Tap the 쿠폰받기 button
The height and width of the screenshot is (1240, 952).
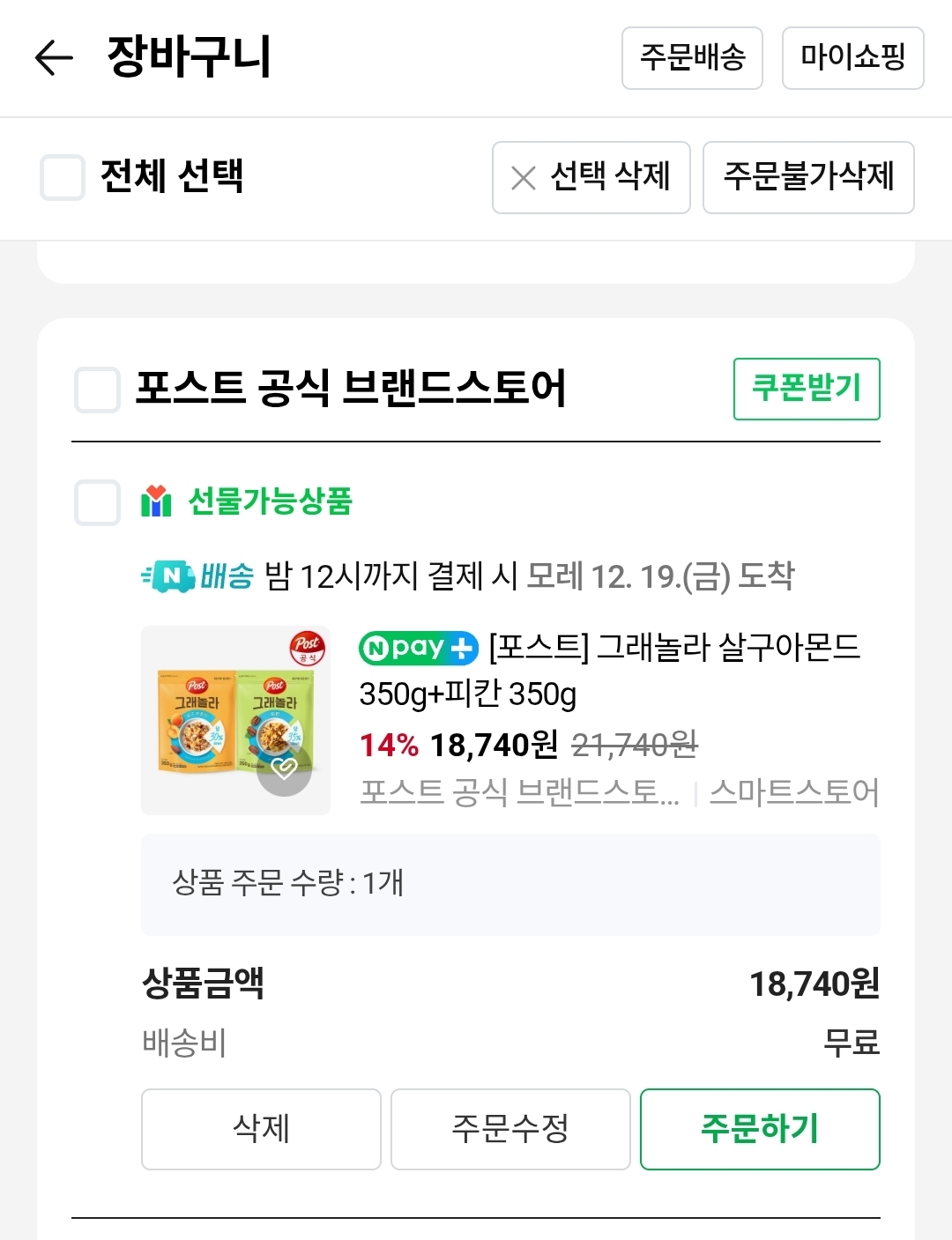coord(807,389)
